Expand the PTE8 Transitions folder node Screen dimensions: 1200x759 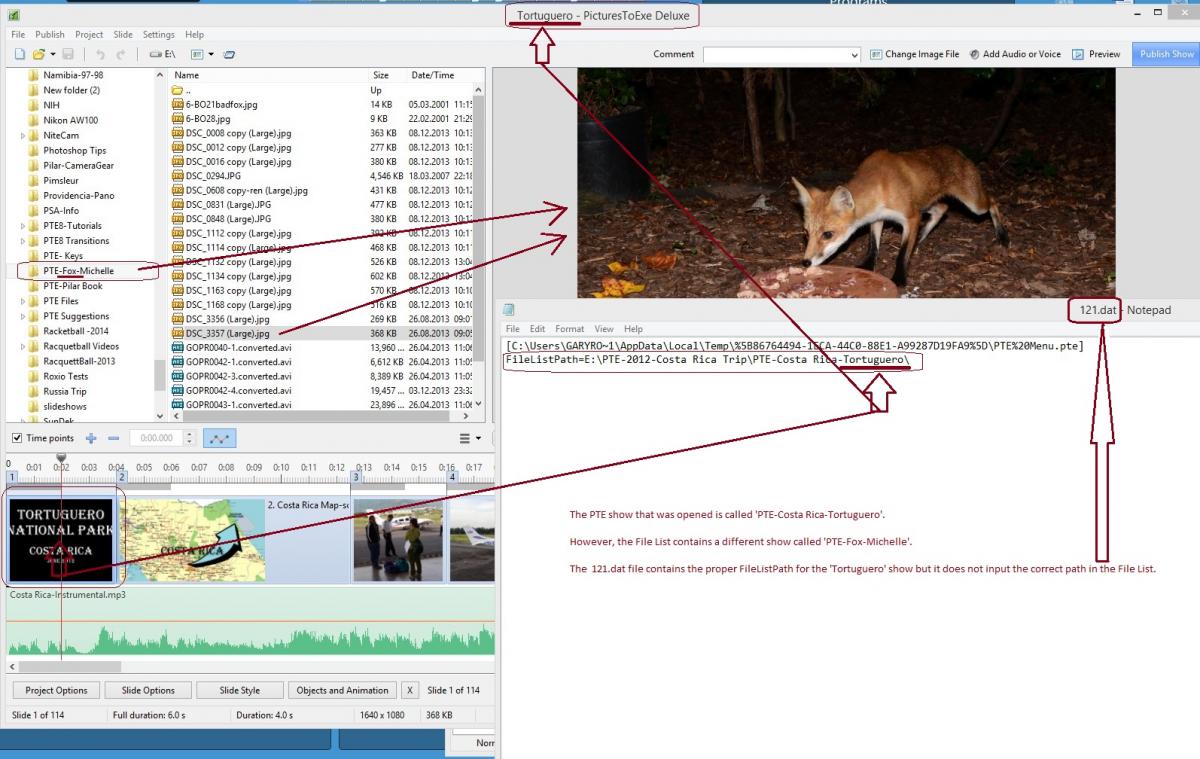[x=23, y=241]
